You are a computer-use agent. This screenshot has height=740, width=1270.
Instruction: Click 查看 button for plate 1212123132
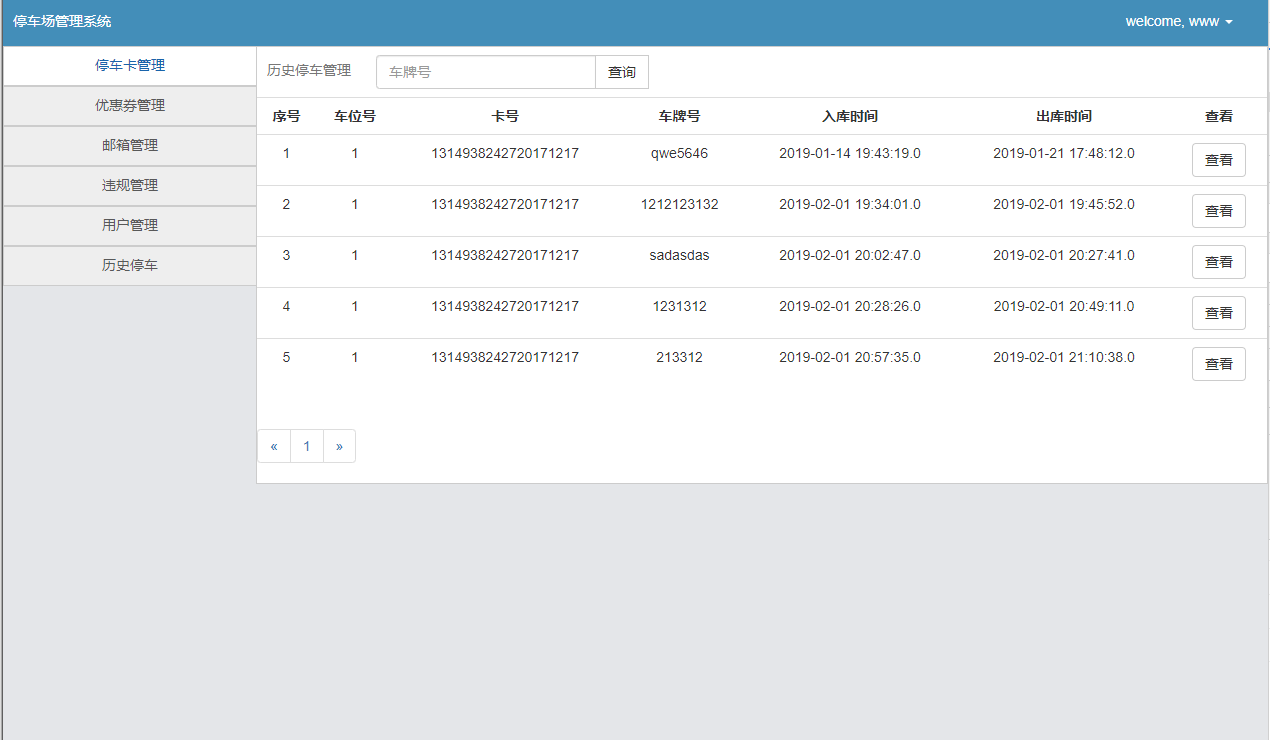[x=1218, y=211]
